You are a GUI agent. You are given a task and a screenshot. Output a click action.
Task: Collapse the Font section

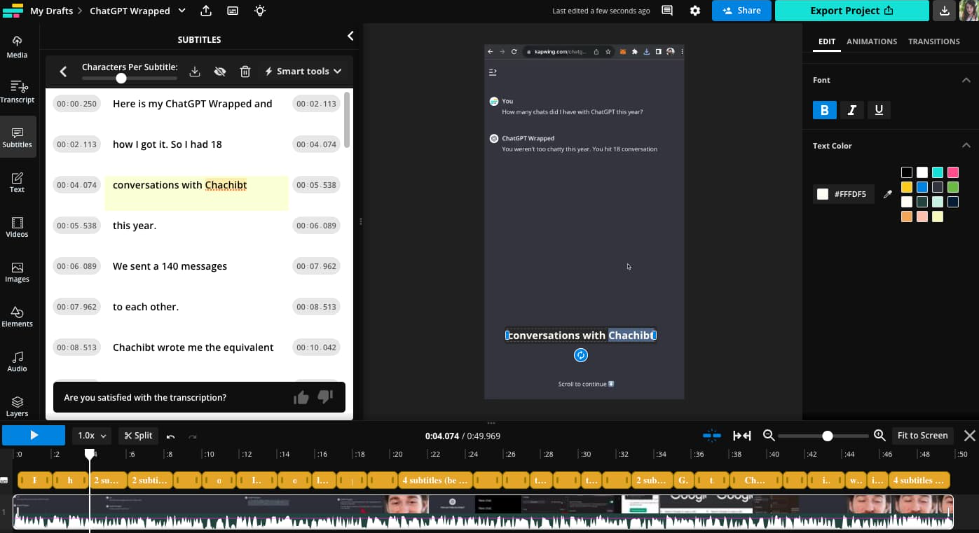click(966, 80)
